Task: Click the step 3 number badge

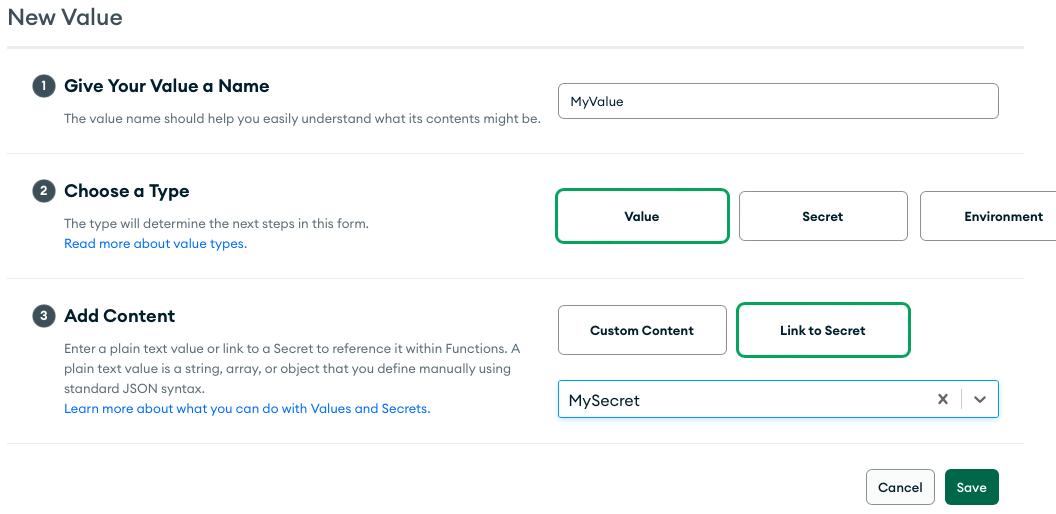Action: click(x=43, y=316)
